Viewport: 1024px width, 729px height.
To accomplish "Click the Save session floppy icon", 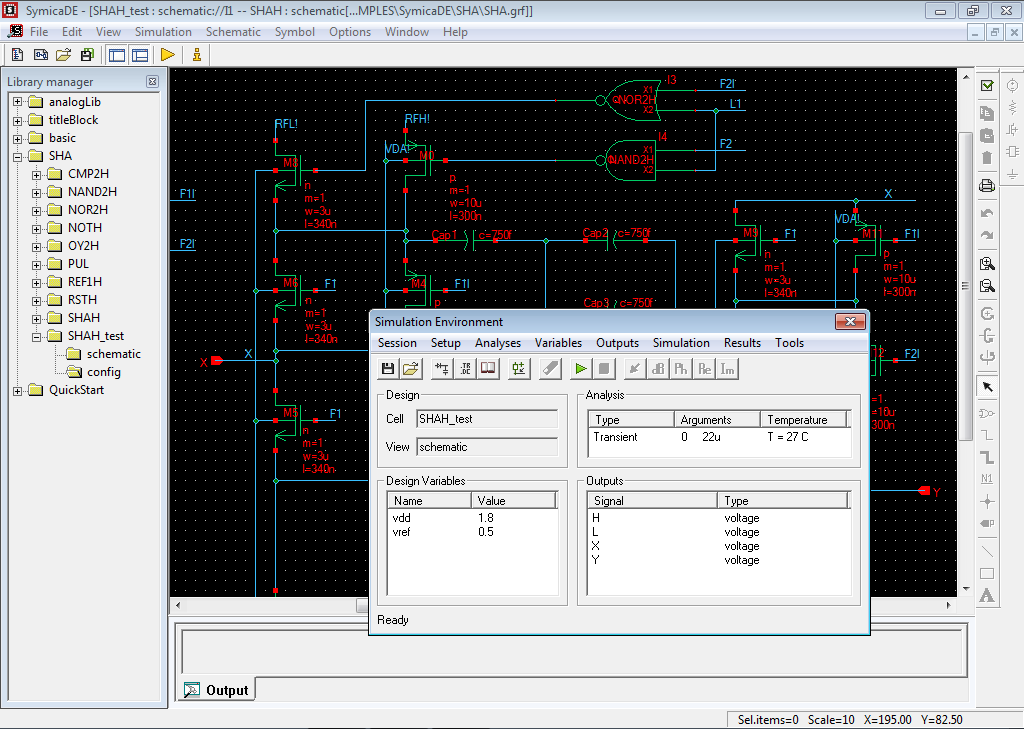I will [388, 369].
